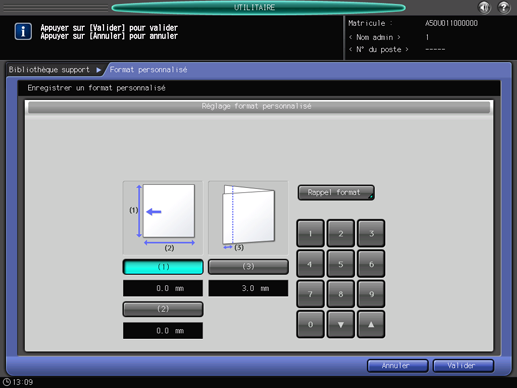This screenshot has width=517, height=388.
Task: Click the folded booklet diagram showing (3)
Action: [x=248, y=218]
